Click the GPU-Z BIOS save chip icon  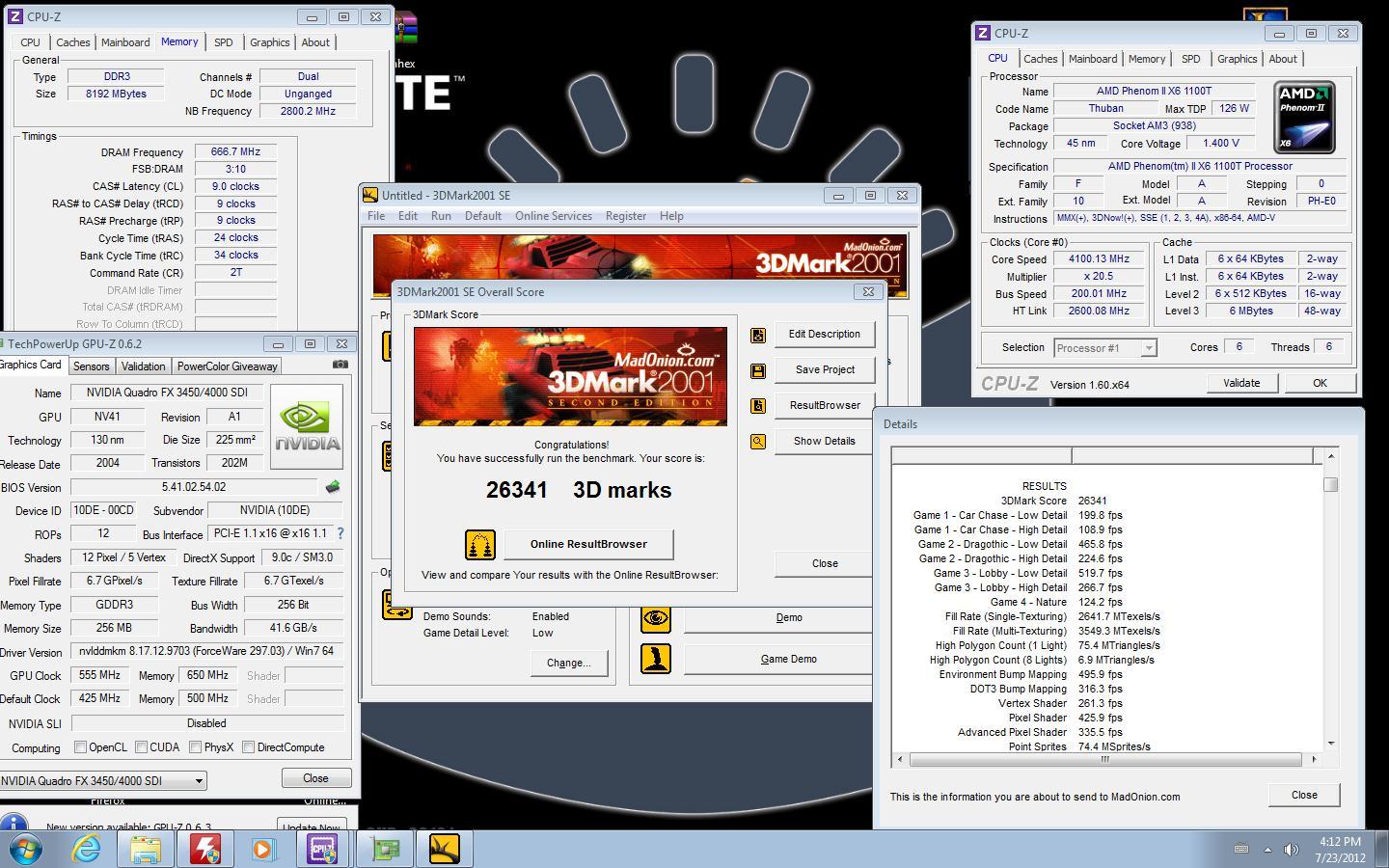(334, 487)
